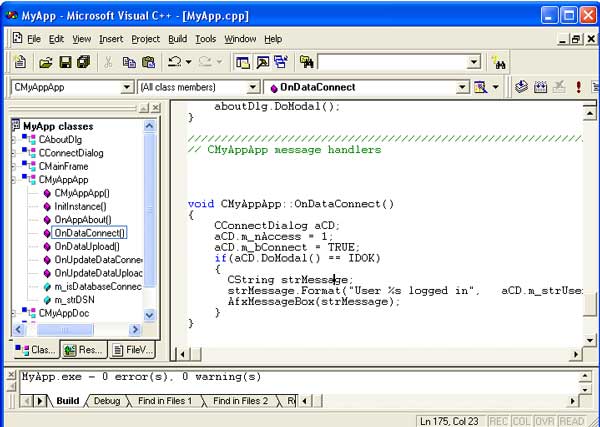Expand the CAboutDlg class node
The width and height of the screenshot is (600, 427).
pos(13,140)
